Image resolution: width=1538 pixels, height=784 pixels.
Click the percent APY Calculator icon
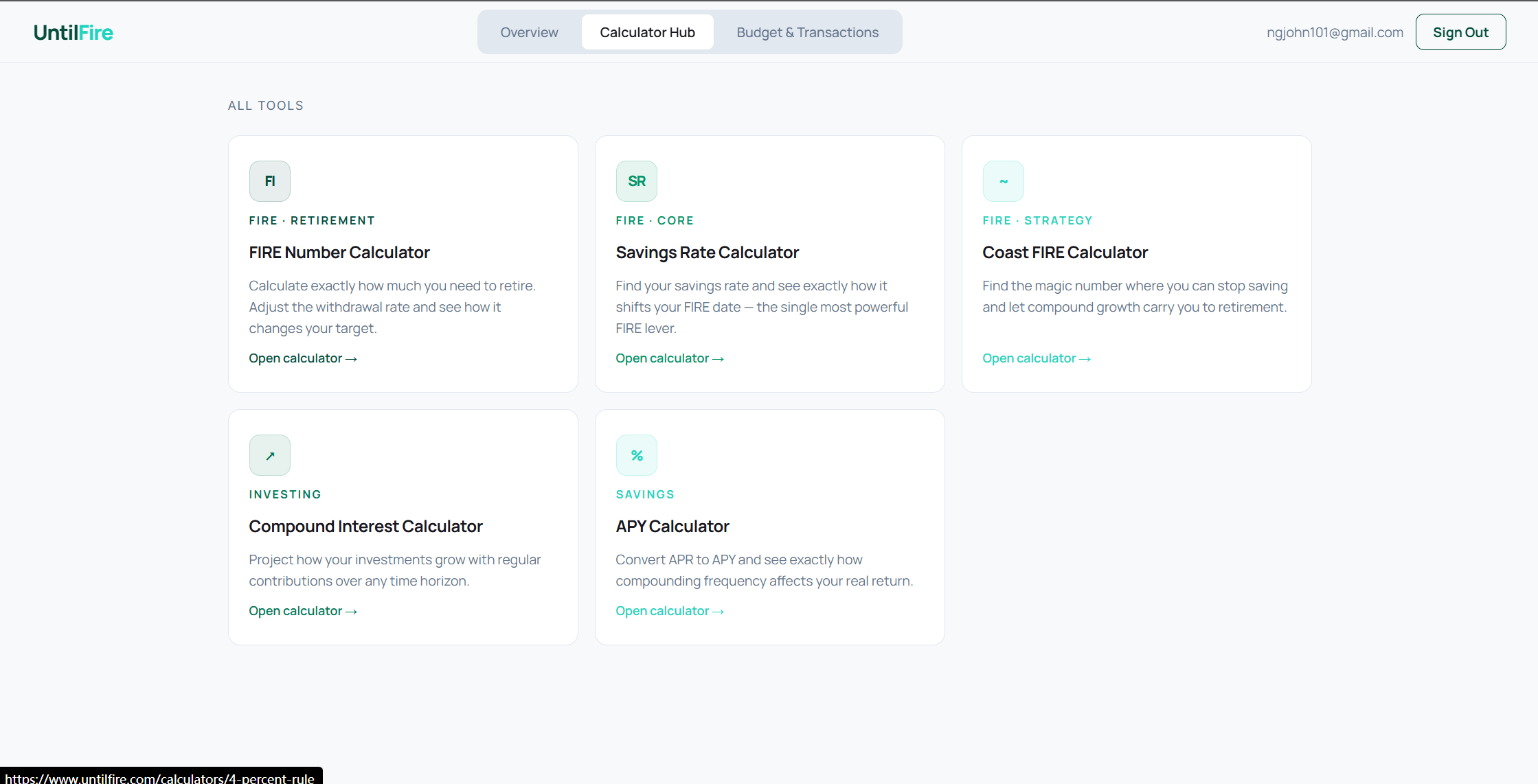pos(636,455)
